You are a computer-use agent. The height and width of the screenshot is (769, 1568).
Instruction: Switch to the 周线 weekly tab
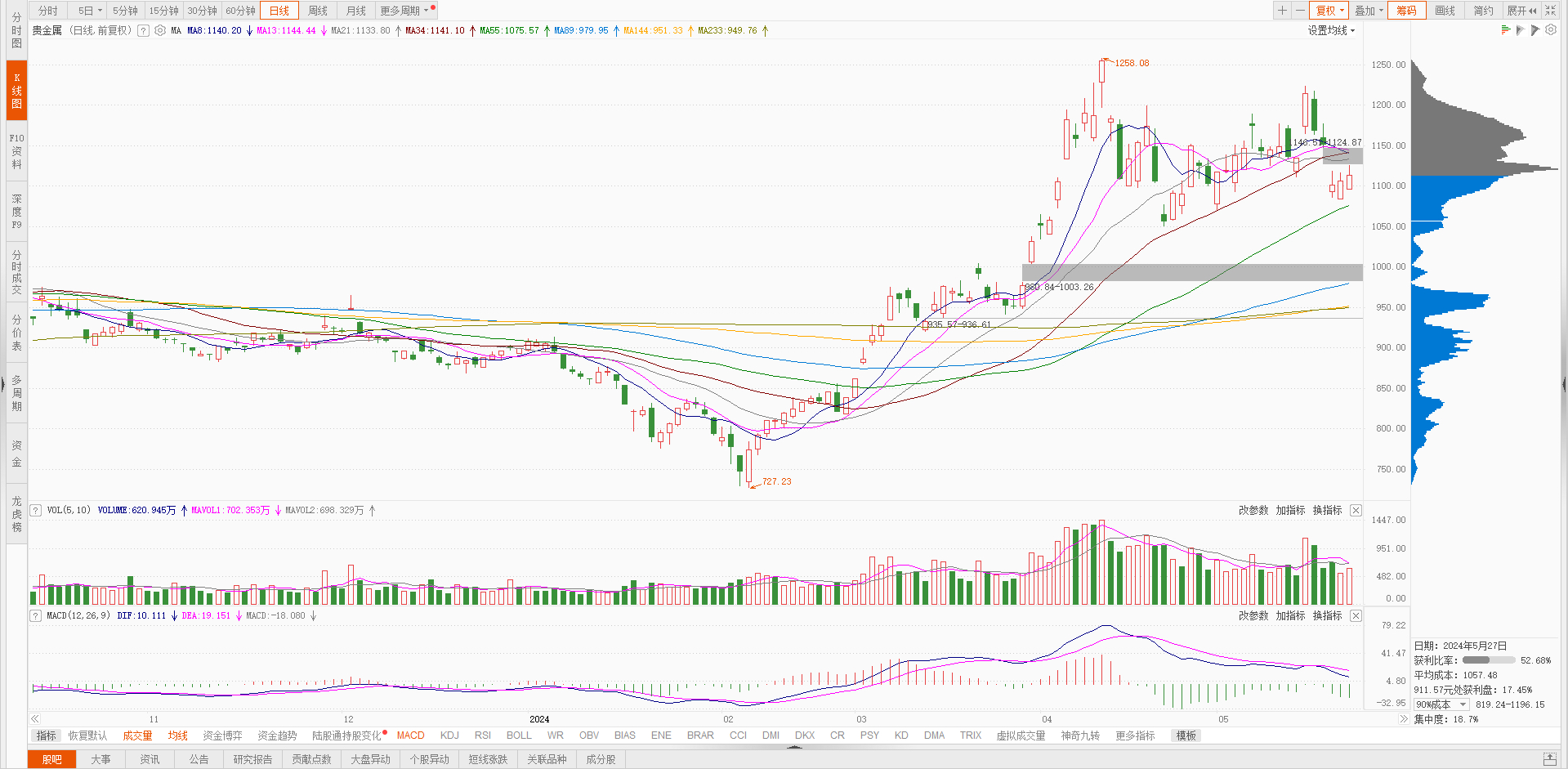point(318,11)
